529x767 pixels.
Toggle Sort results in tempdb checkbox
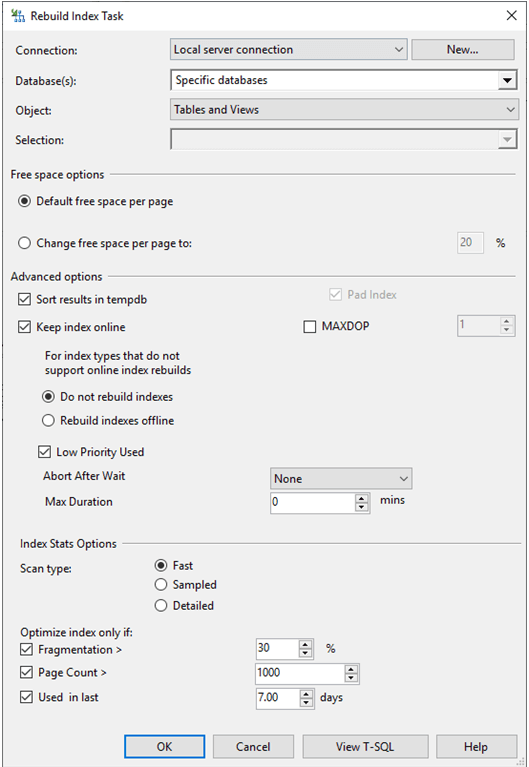coord(24,299)
